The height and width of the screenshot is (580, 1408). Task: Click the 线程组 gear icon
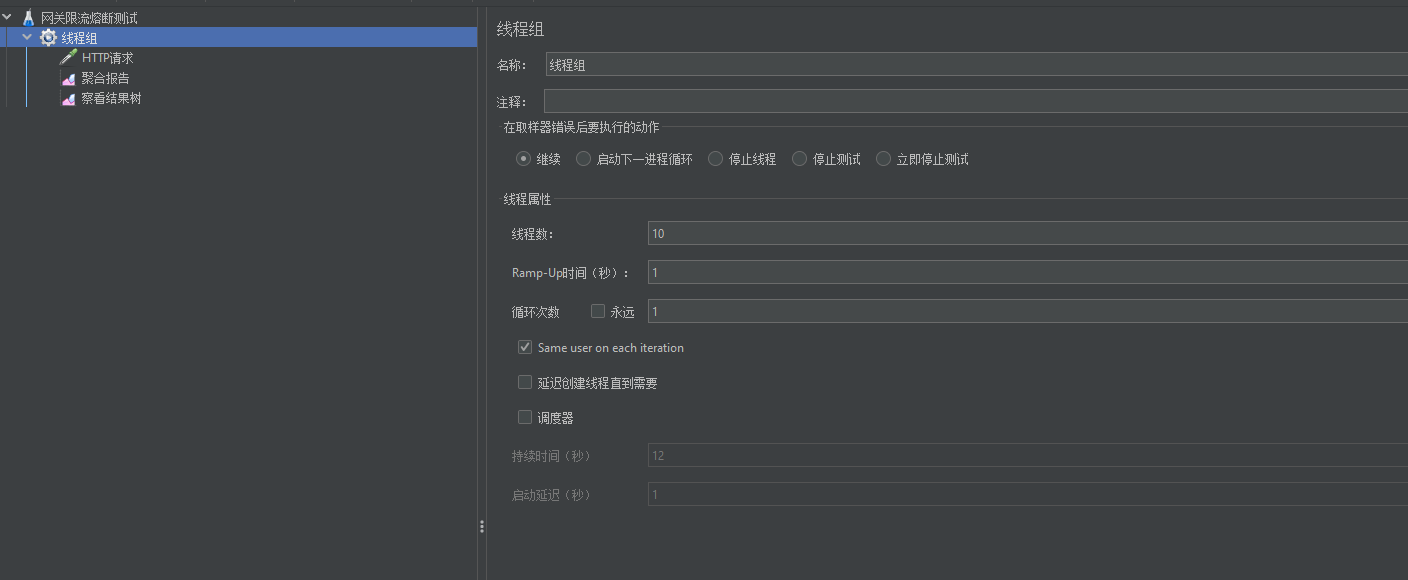click(x=48, y=38)
